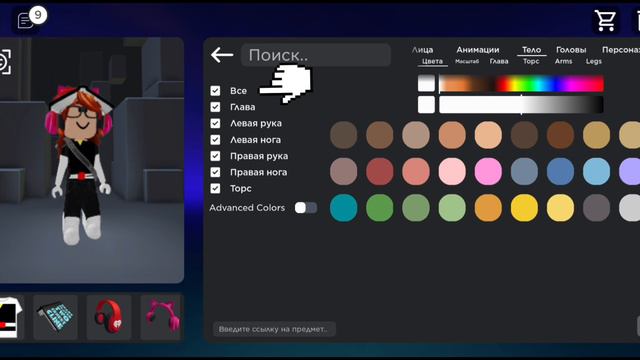Image resolution: width=640 pixels, height=360 pixels.
Task: Click the white preview box beside brightness slider
Action: tap(426, 104)
